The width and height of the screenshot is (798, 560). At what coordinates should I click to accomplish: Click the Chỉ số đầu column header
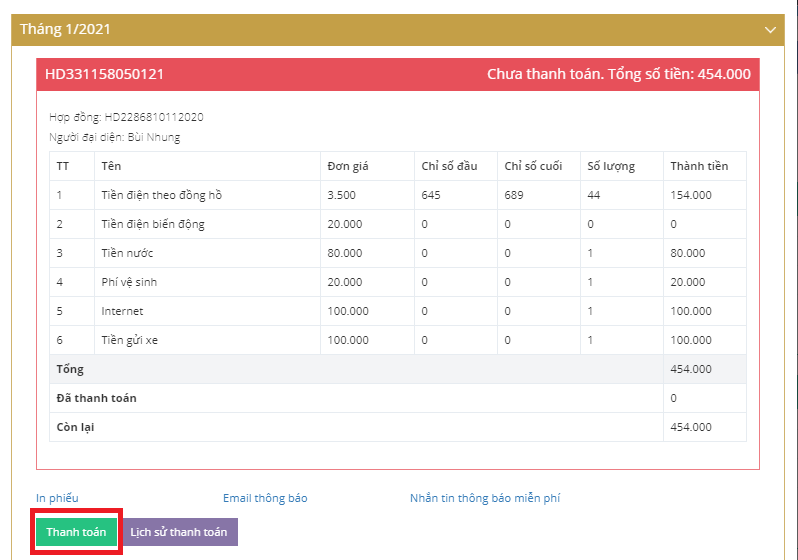click(x=448, y=166)
